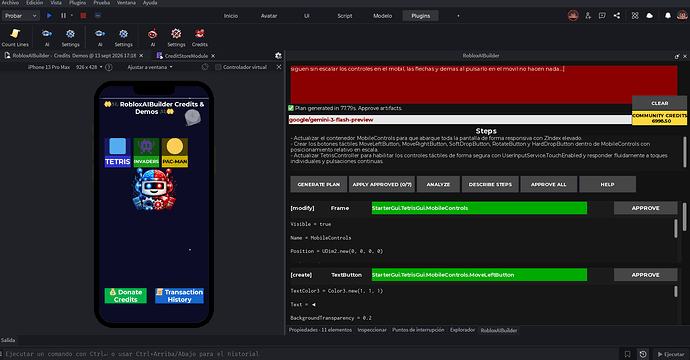Enable the Controlador virtual checkbox
Image resolution: width=690 pixels, height=360 pixels.
pyautogui.click(x=218, y=67)
